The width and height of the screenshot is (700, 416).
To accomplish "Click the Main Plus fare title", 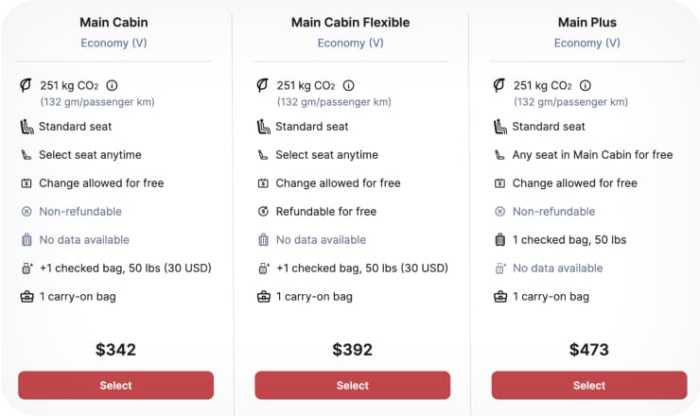I will (587, 22).
